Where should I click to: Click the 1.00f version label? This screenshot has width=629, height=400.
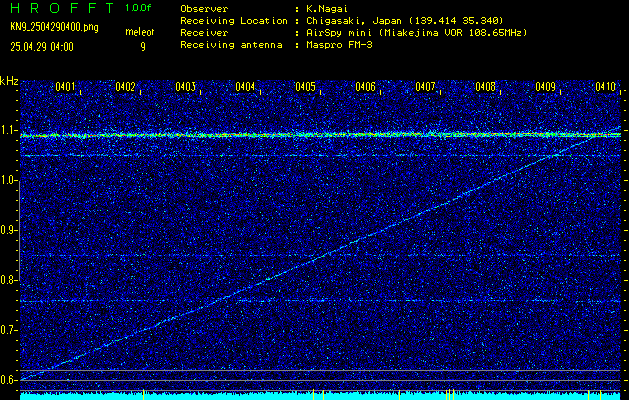pos(138,8)
